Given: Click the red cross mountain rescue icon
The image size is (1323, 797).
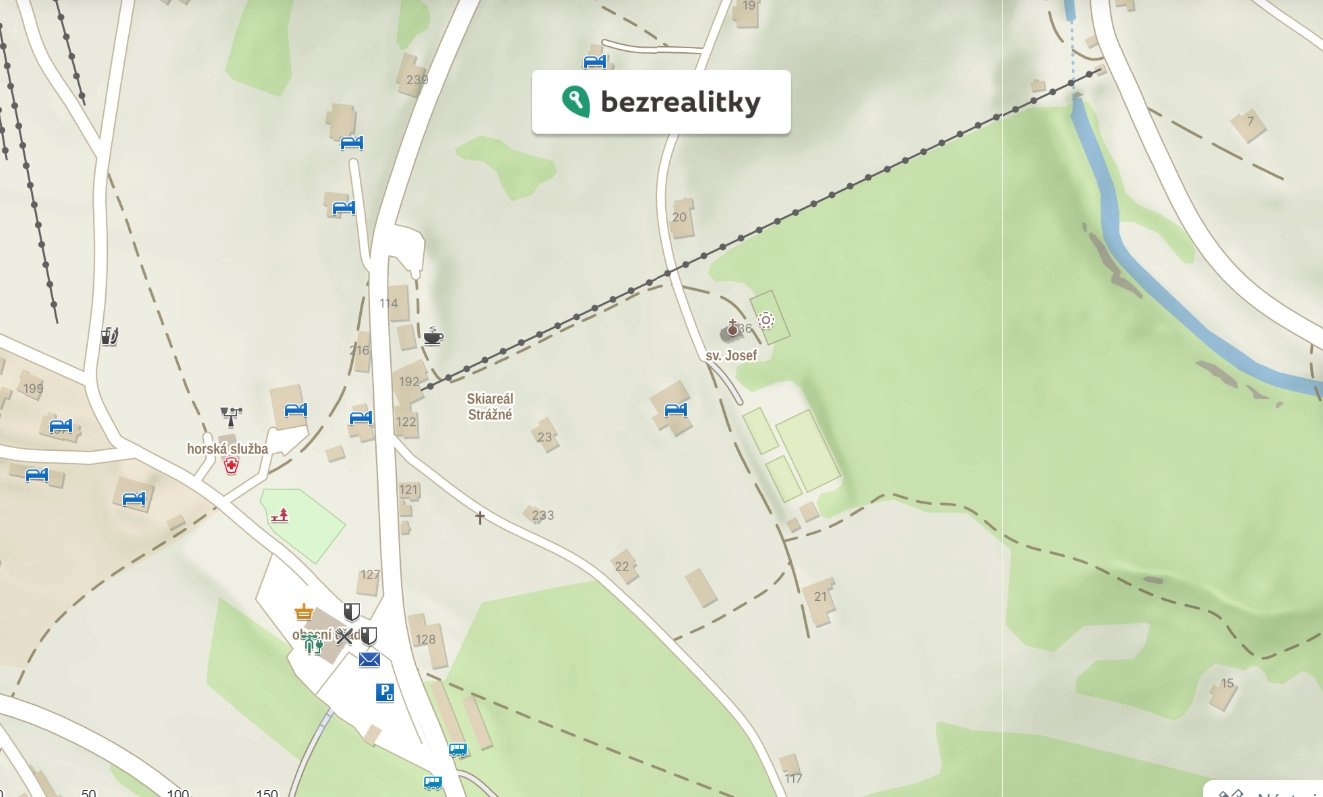Looking at the screenshot, I should pos(231,465).
